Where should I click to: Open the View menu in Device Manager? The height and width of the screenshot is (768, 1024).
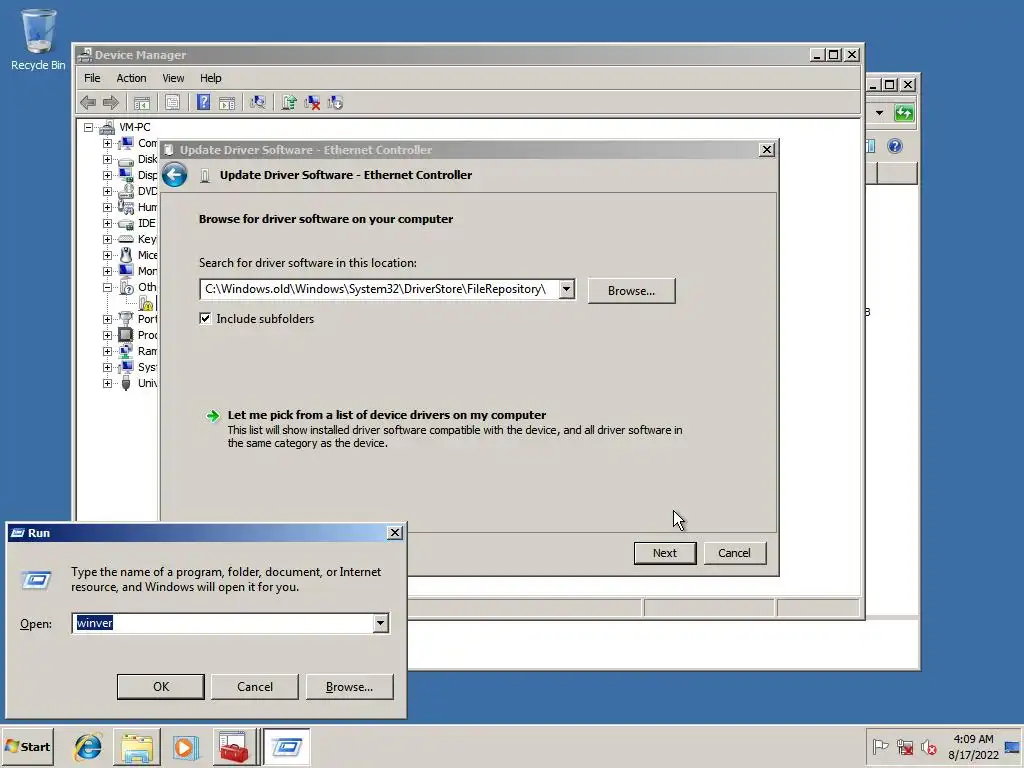[173, 78]
